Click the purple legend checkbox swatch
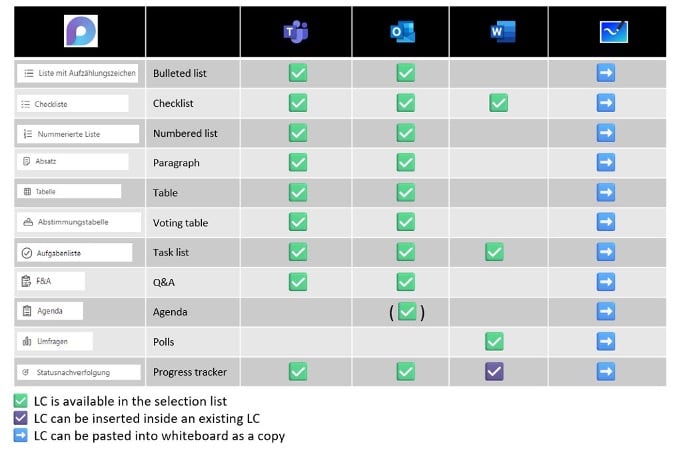This screenshot has width=682, height=452. coord(20,418)
